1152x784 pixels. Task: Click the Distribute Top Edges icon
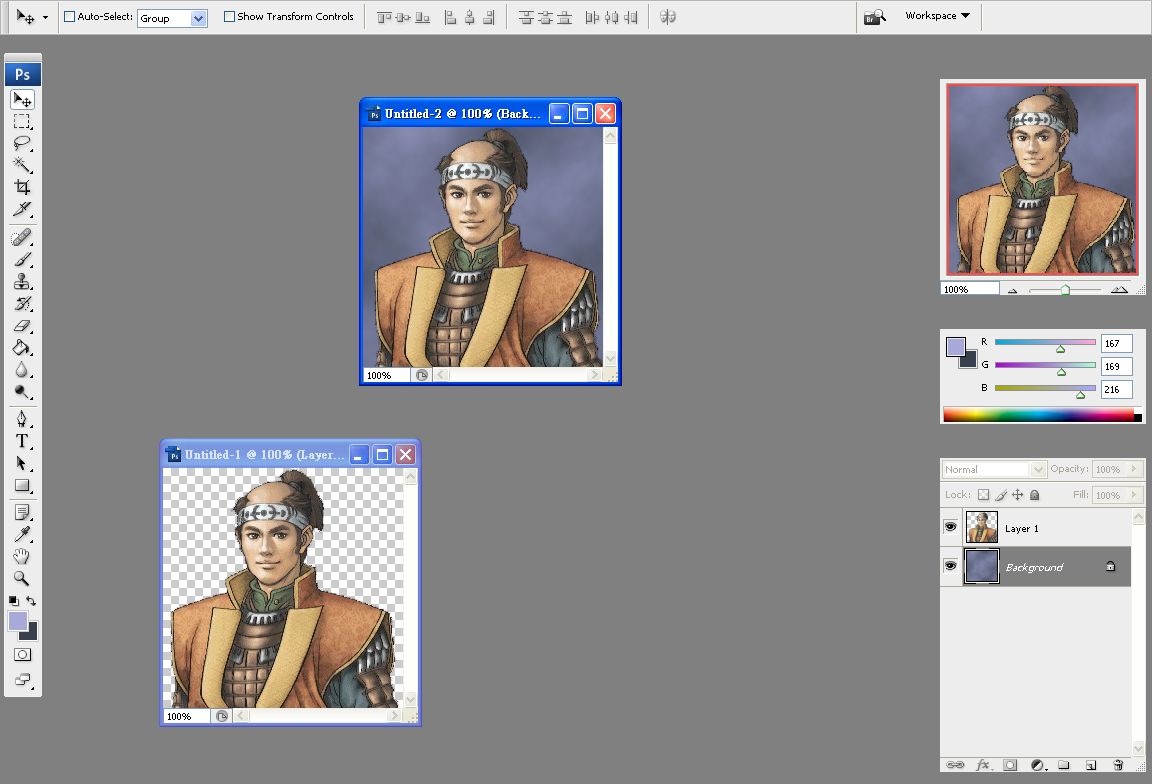pyautogui.click(x=526, y=17)
